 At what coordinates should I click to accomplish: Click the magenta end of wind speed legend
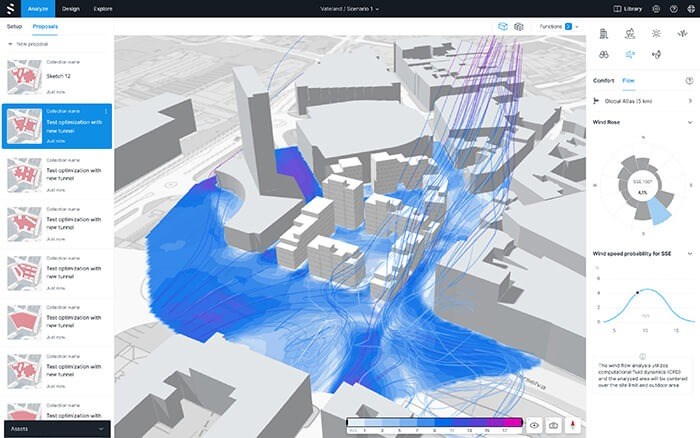click(513, 422)
